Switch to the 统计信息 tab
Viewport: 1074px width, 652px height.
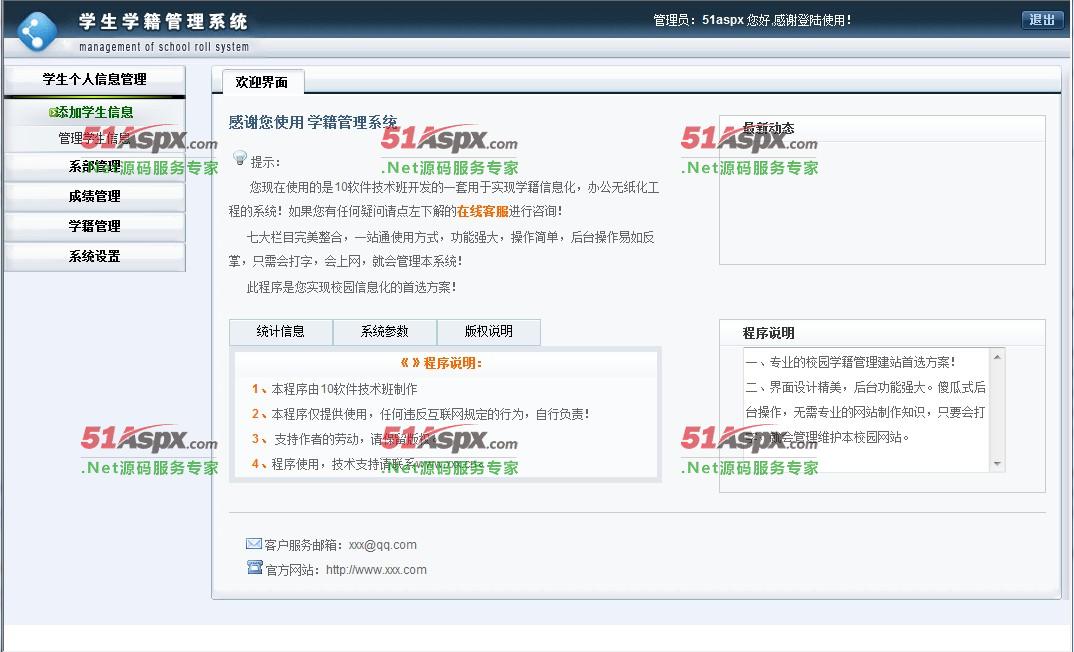tap(281, 331)
